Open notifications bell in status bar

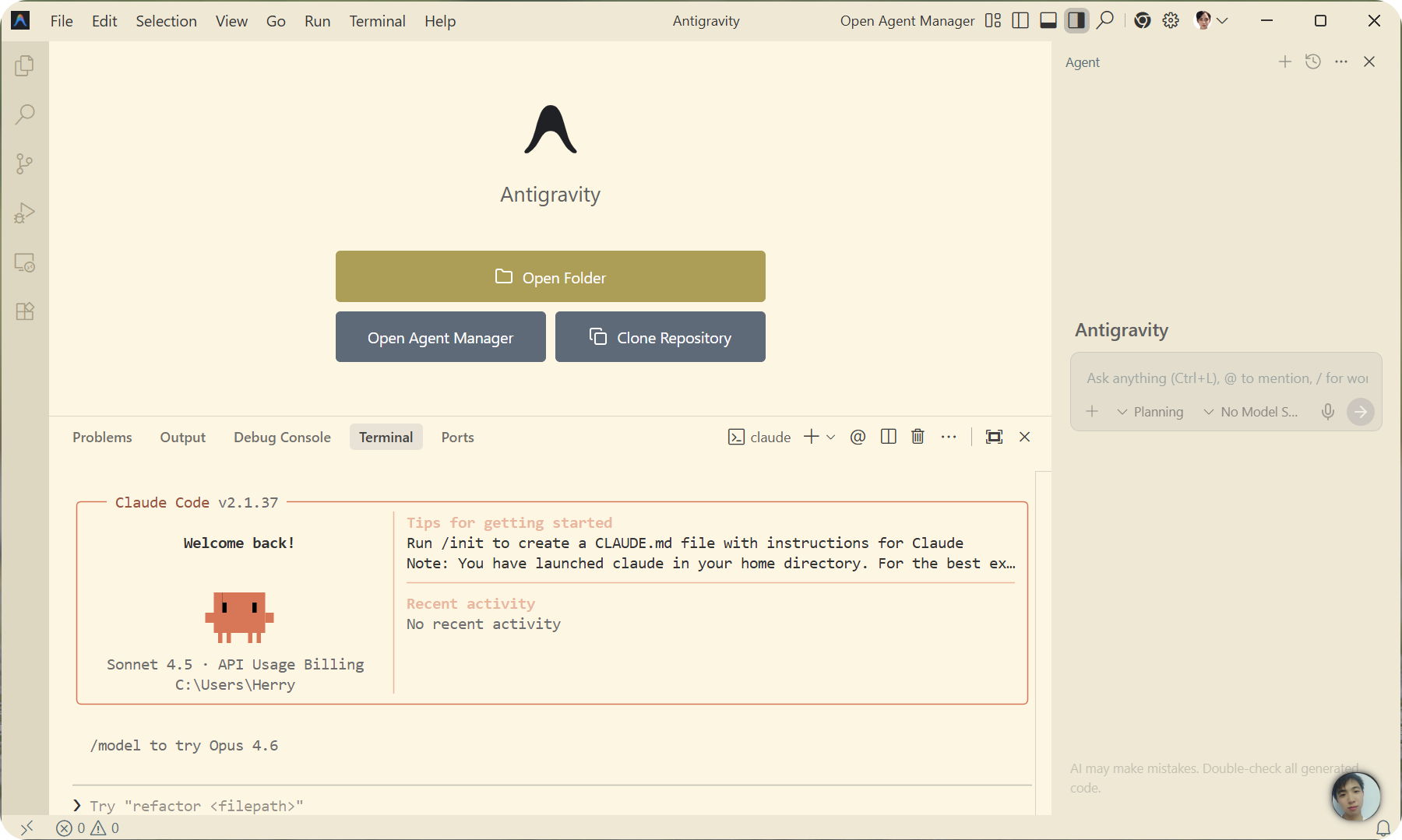pos(1383,828)
